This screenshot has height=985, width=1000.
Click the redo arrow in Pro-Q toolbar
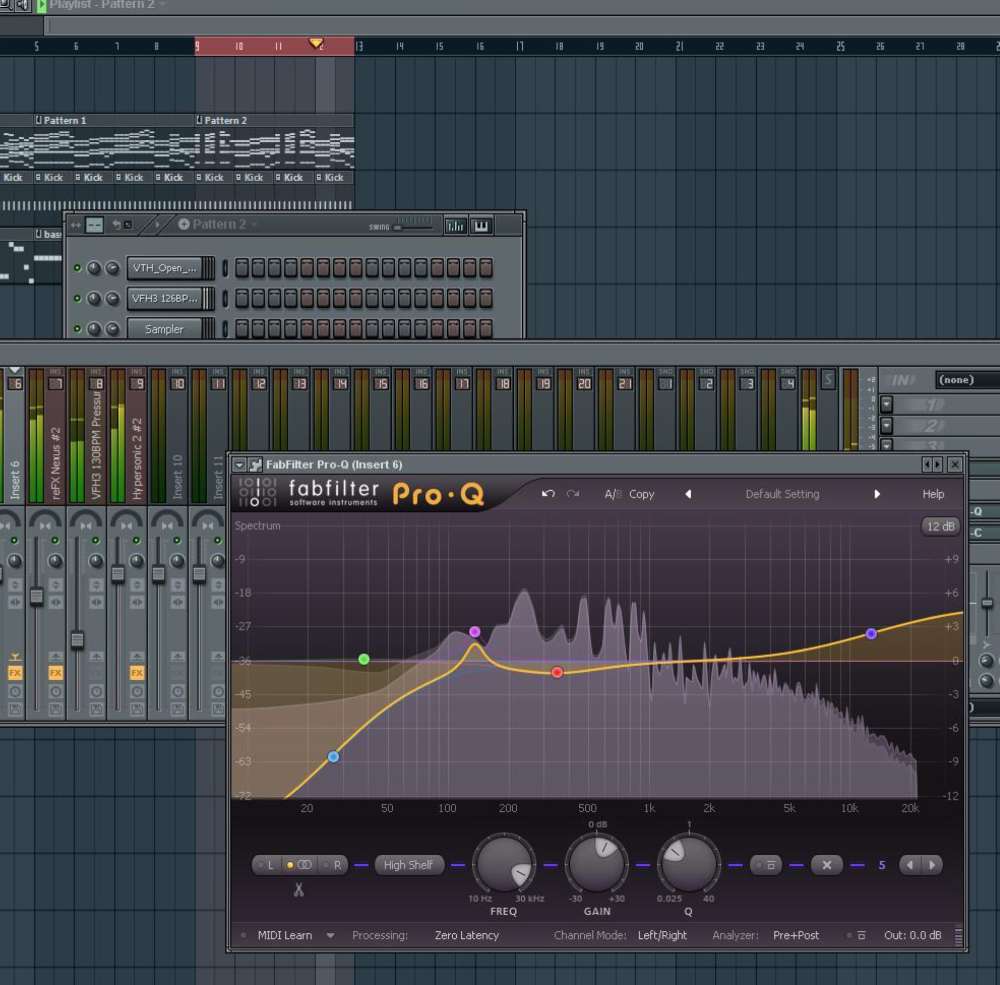click(571, 493)
